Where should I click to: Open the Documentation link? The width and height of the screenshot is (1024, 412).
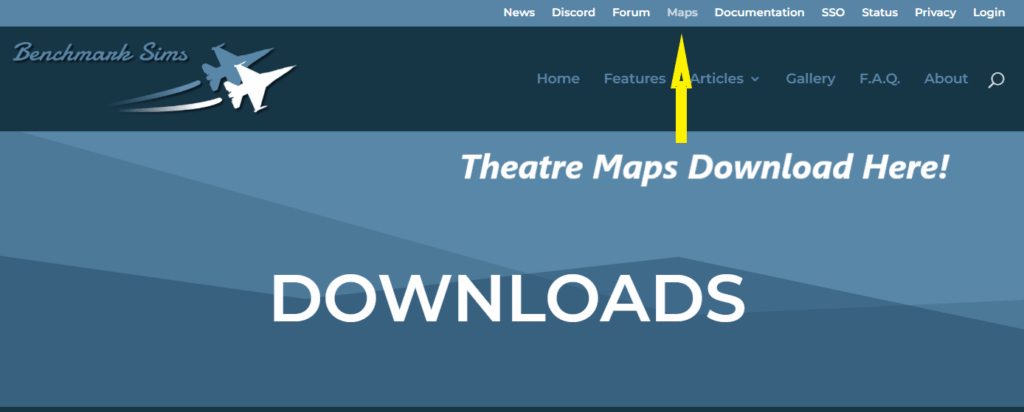click(759, 12)
